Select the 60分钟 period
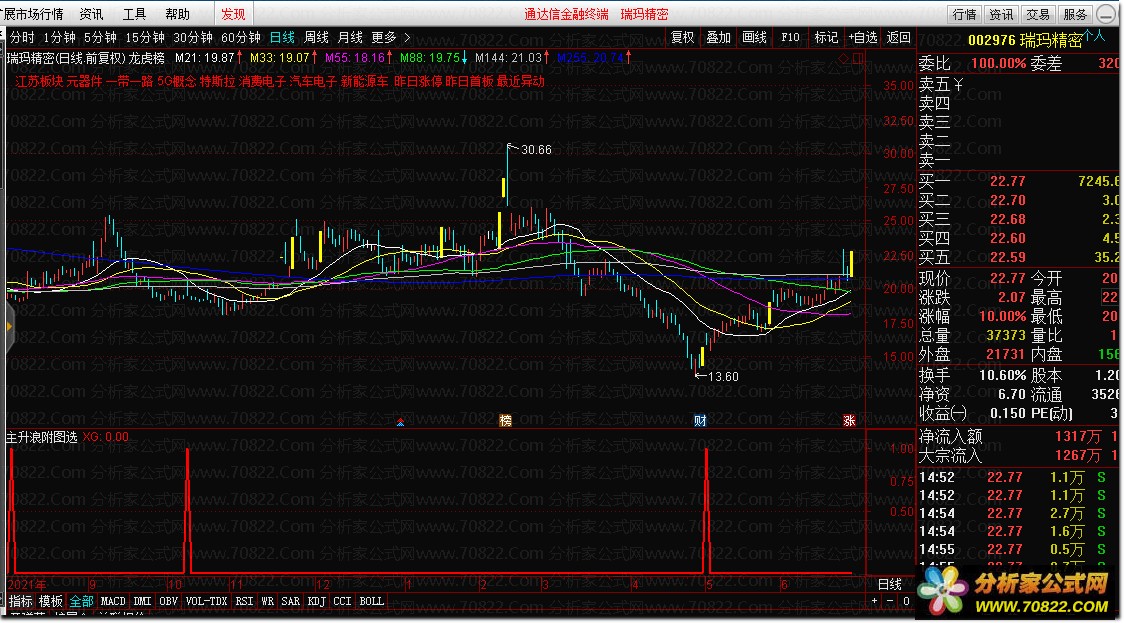The height and width of the screenshot is (623, 1125). coord(241,37)
